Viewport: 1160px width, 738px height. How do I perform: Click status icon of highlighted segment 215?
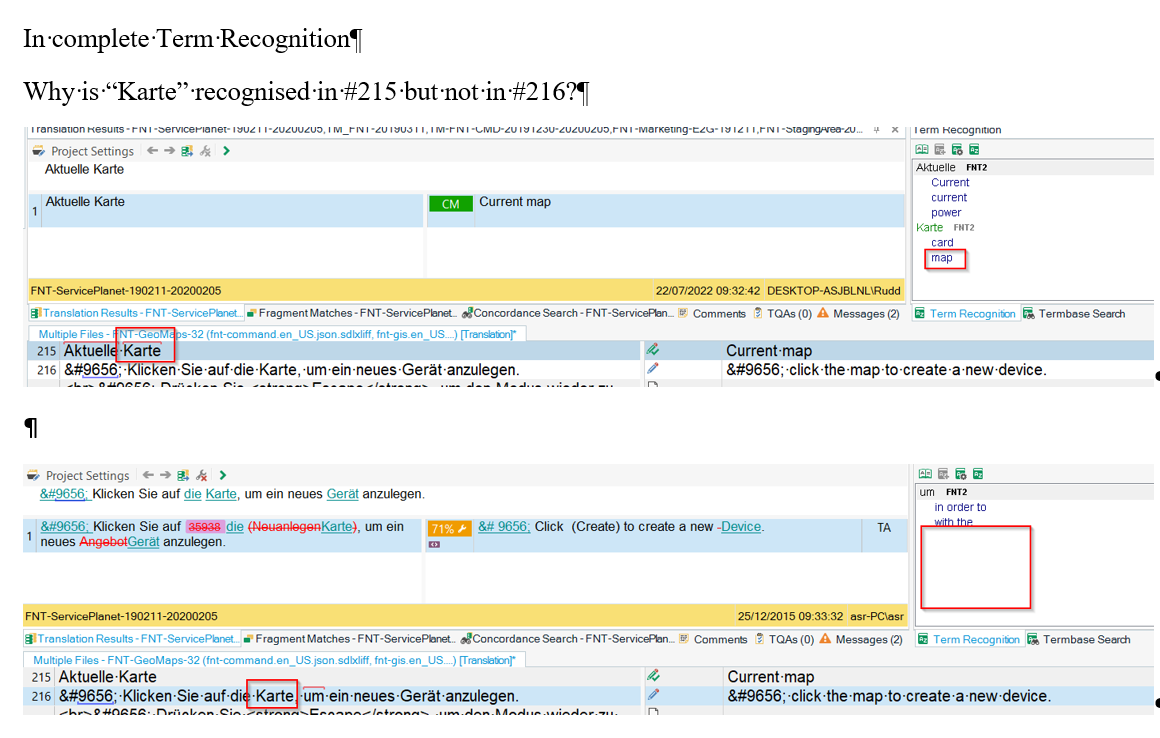point(652,350)
